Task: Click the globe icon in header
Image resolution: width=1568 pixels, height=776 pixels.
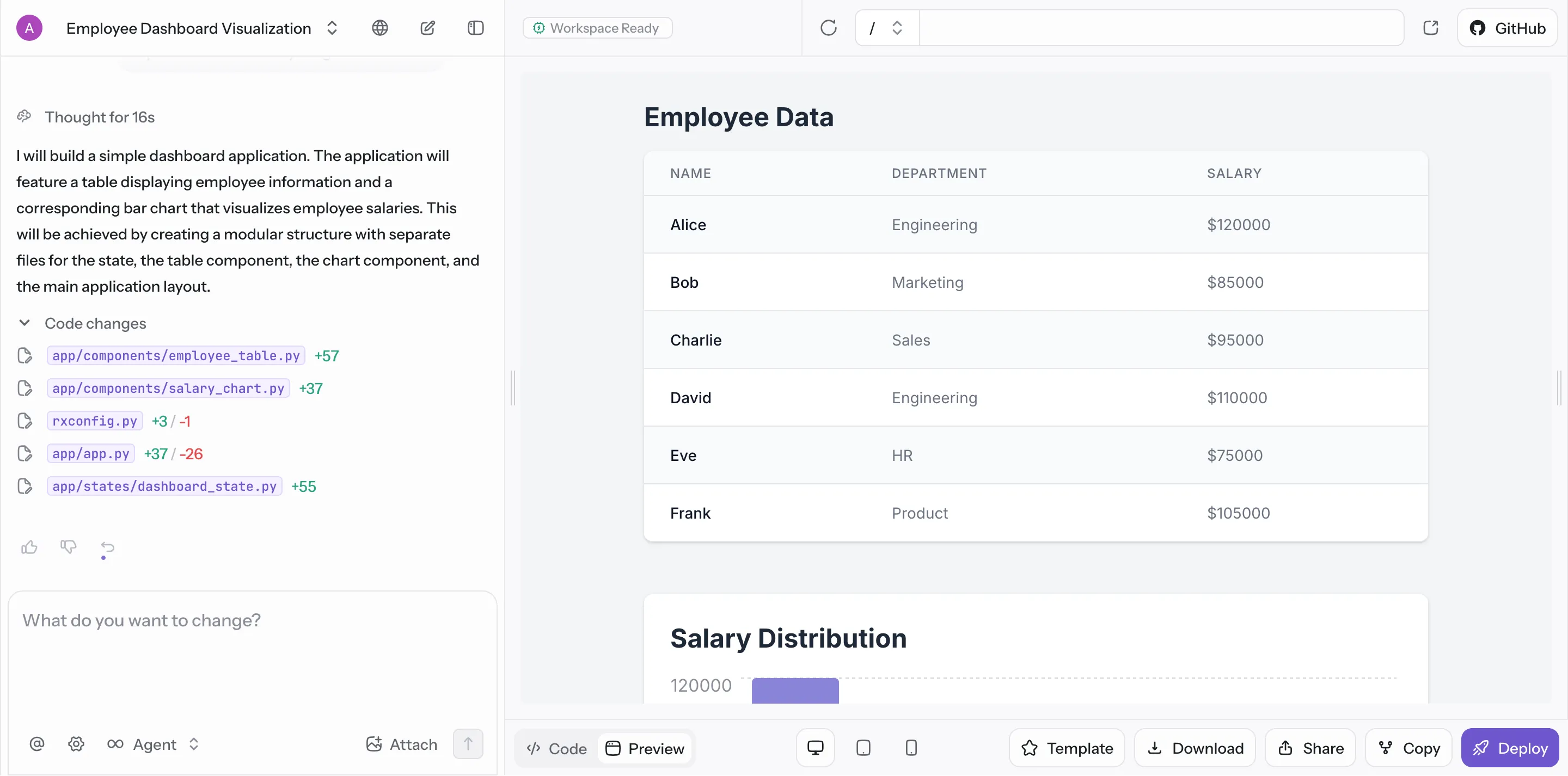Action: (x=380, y=28)
